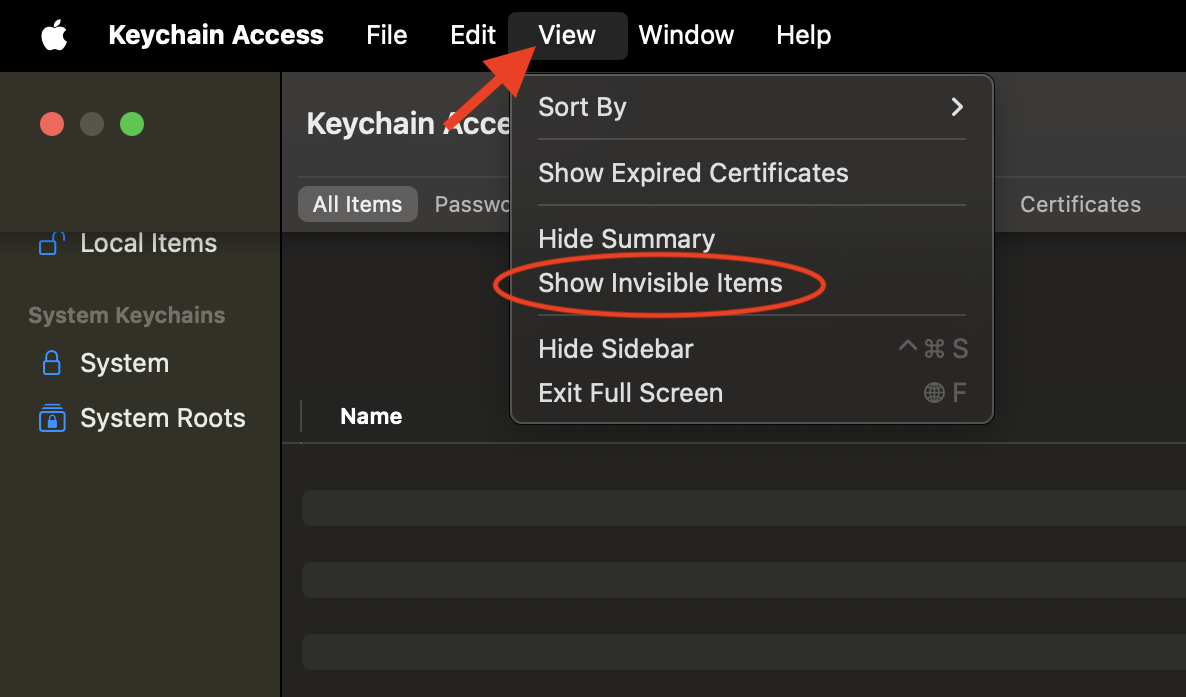This screenshot has height=697, width=1186.
Task: Open the Keychain Access app menu
Action: pos(216,36)
